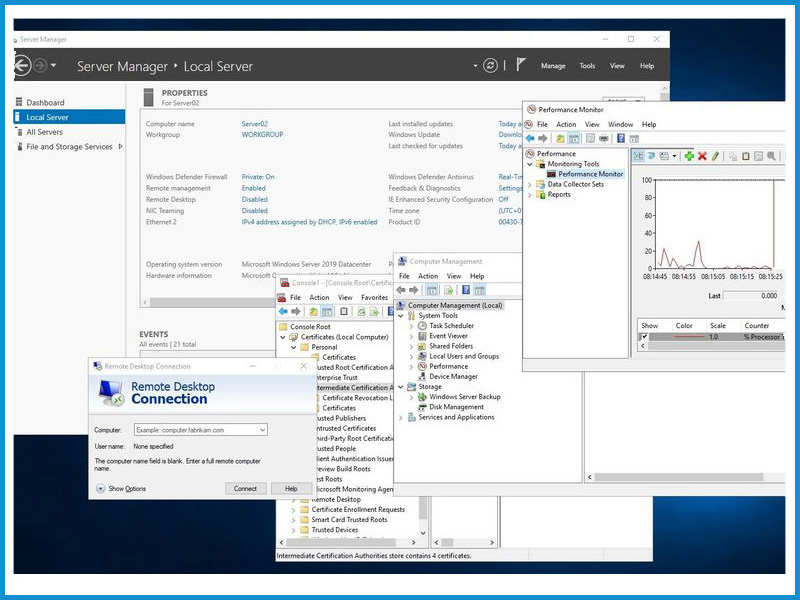
Task: Click WORKGROUP link in Properties
Action: click(x=262, y=135)
